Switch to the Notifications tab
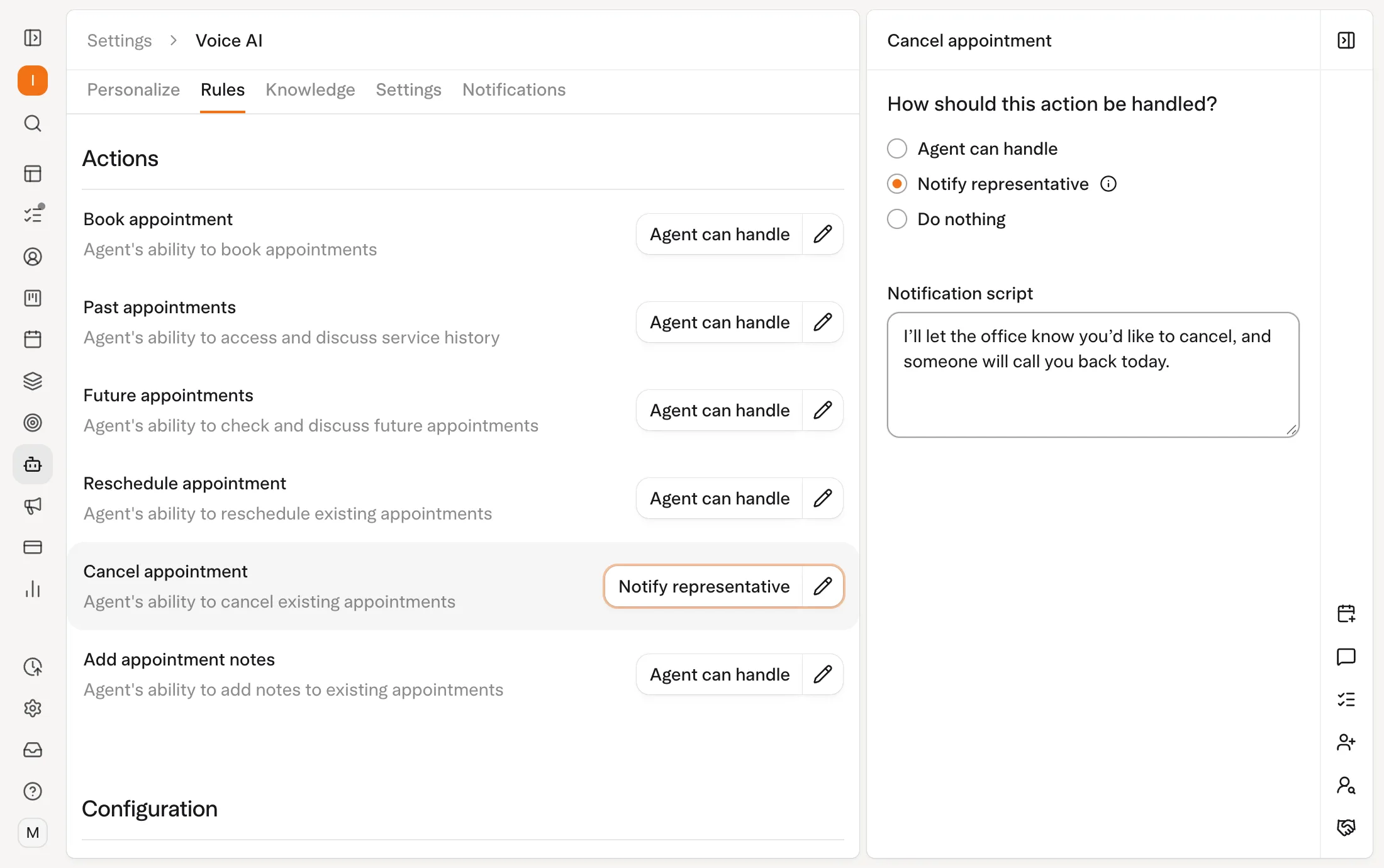The image size is (1384, 868). (514, 90)
